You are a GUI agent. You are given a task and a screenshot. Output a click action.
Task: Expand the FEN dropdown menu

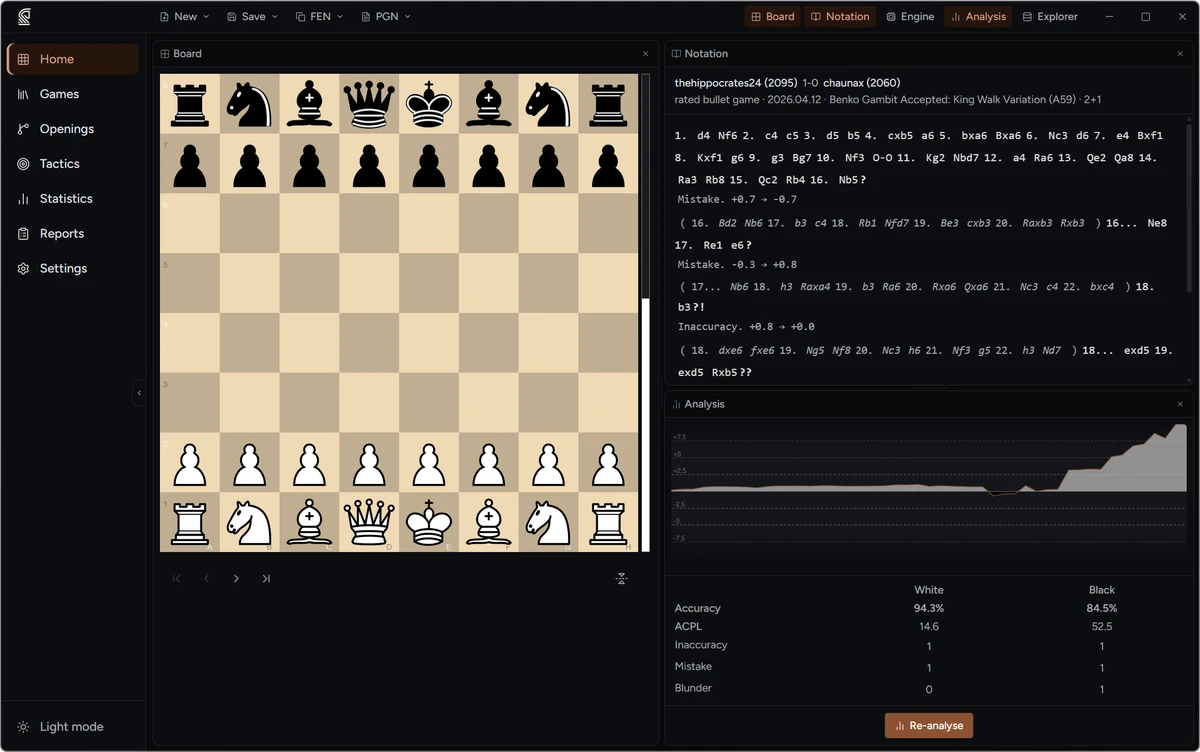[320, 17]
